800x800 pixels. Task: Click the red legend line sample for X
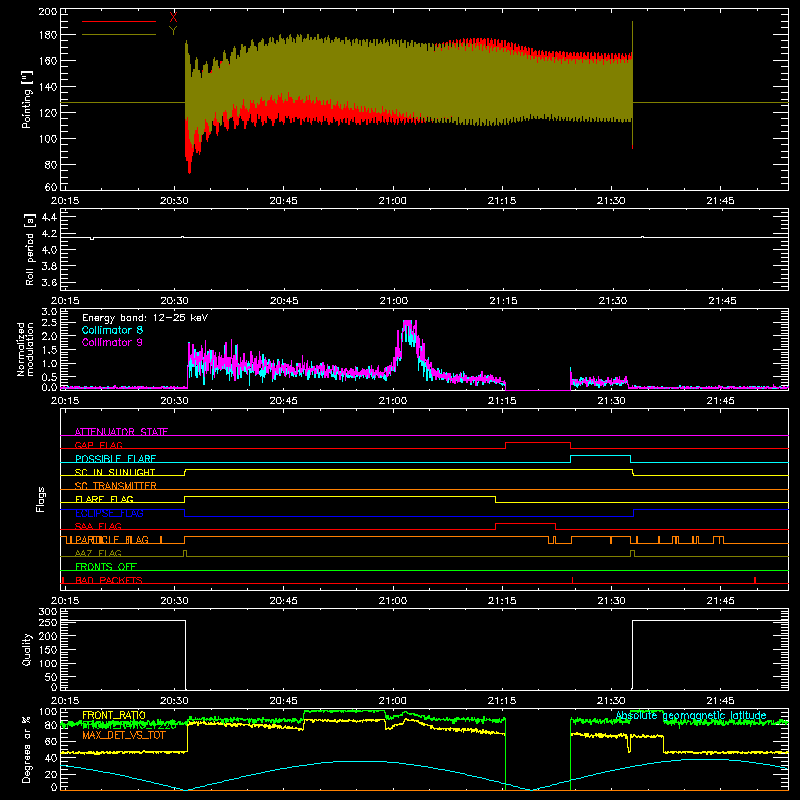[x=119, y=21]
